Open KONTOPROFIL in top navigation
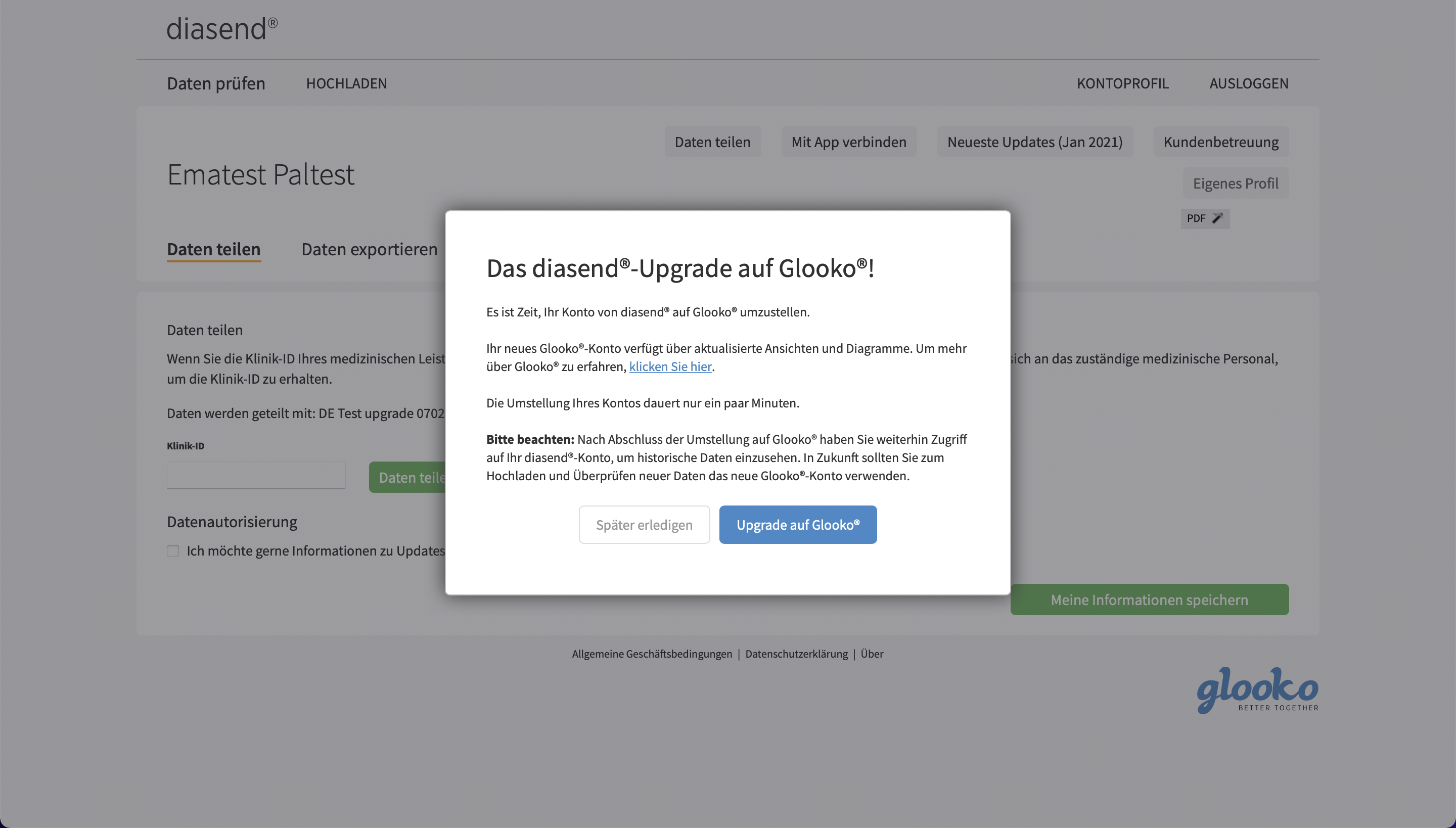The image size is (1456, 828). (x=1123, y=83)
